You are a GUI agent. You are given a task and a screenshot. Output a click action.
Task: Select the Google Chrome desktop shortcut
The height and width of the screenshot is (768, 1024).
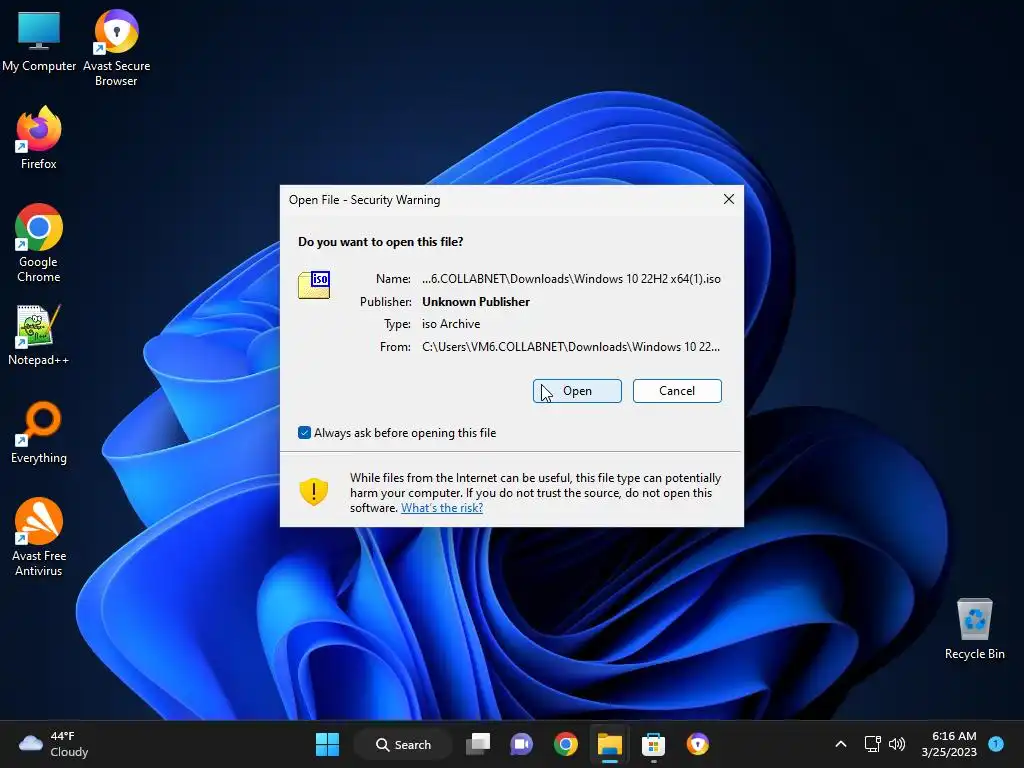(39, 244)
